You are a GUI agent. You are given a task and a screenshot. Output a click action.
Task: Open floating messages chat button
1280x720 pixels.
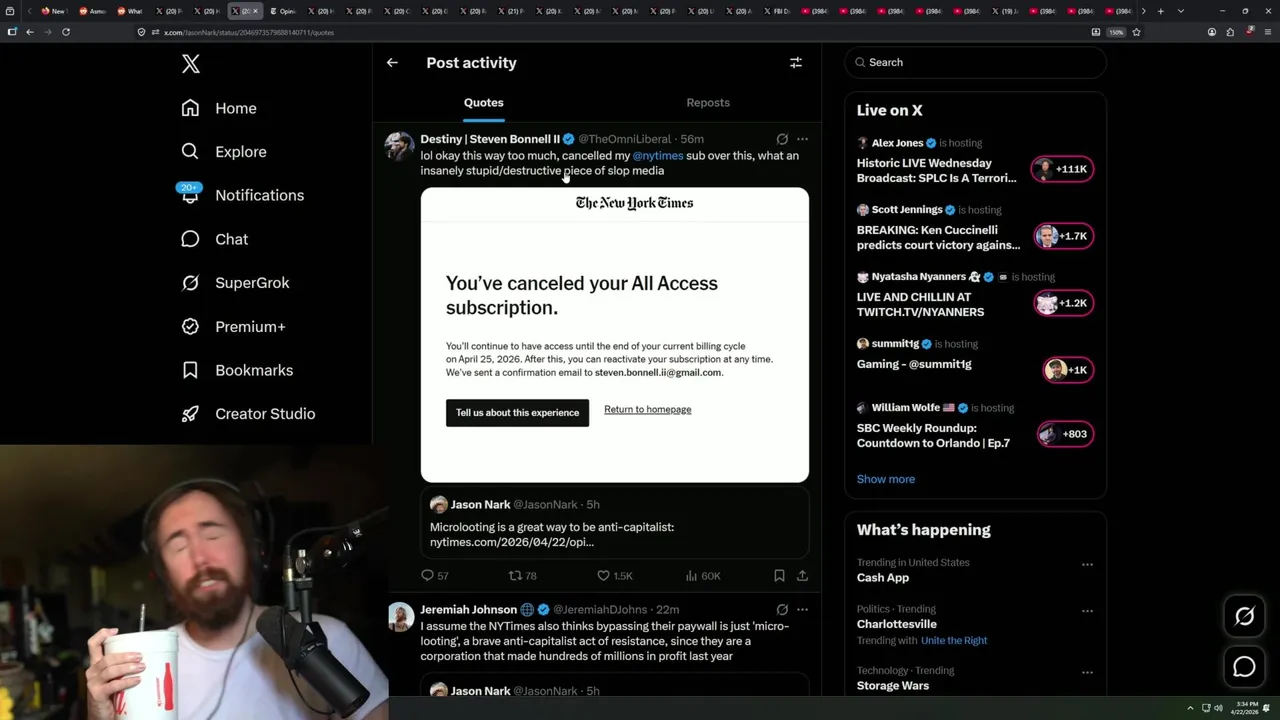[x=1244, y=667]
